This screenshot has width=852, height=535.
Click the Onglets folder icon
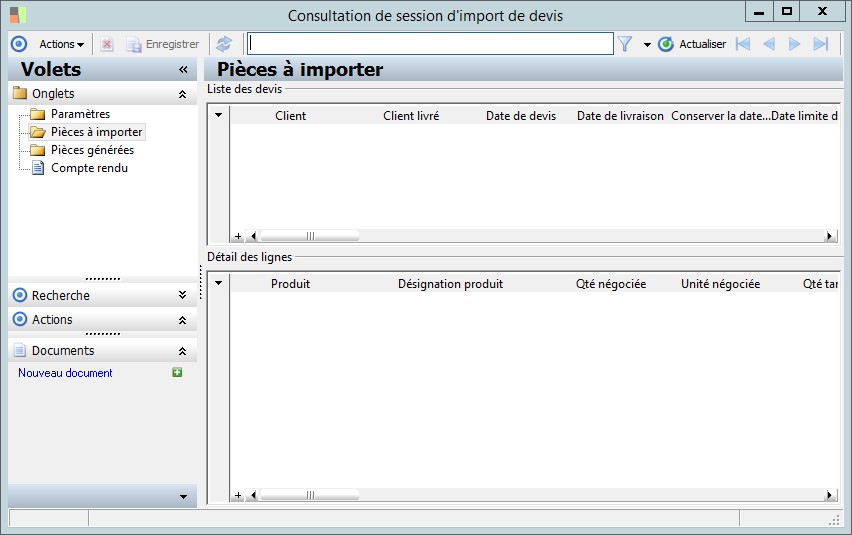point(20,93)
